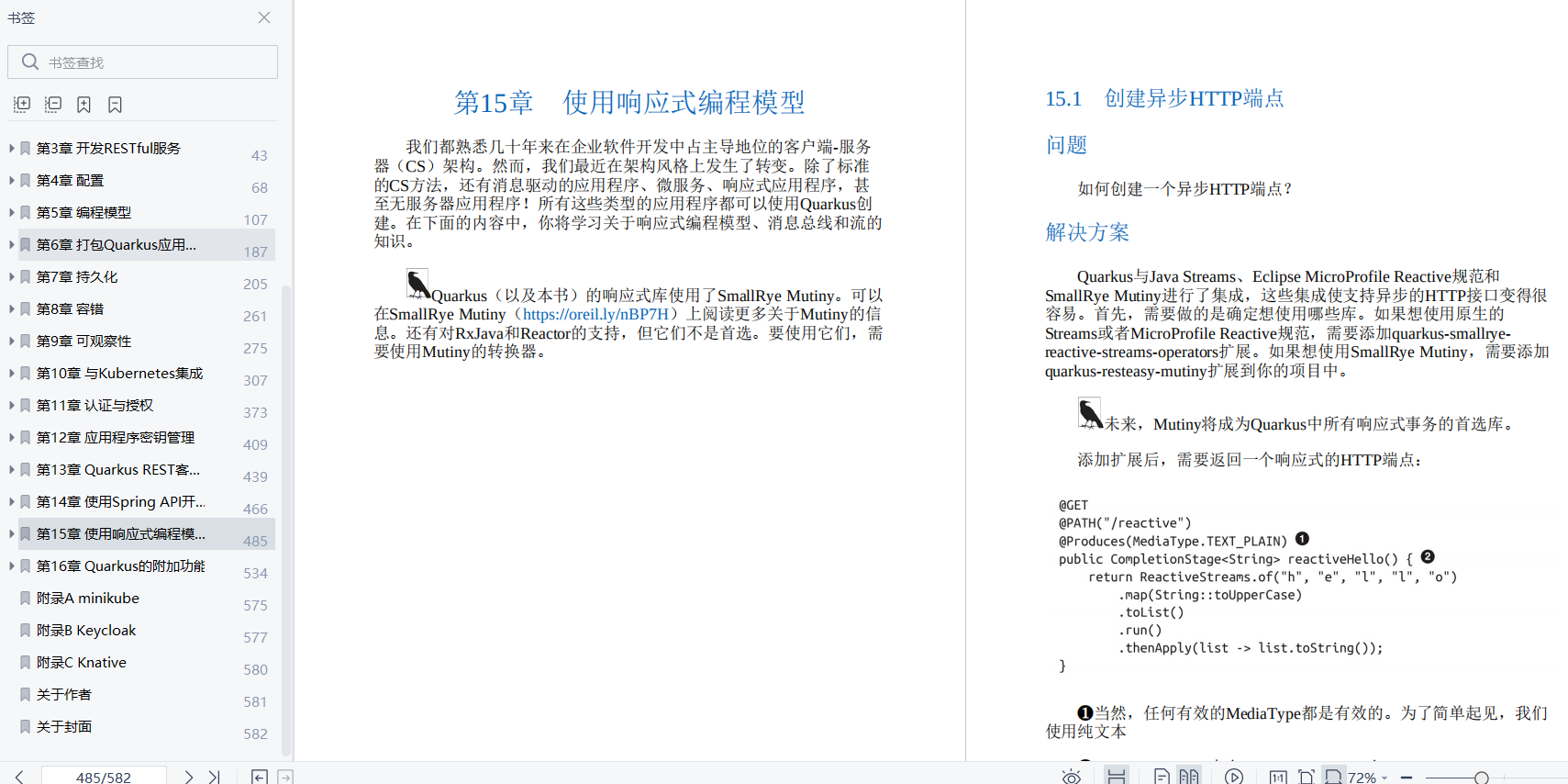This screenshot has height=784, width=1568.
Task: Set zoom to actual size 1:1
Action: (1278, 777)
